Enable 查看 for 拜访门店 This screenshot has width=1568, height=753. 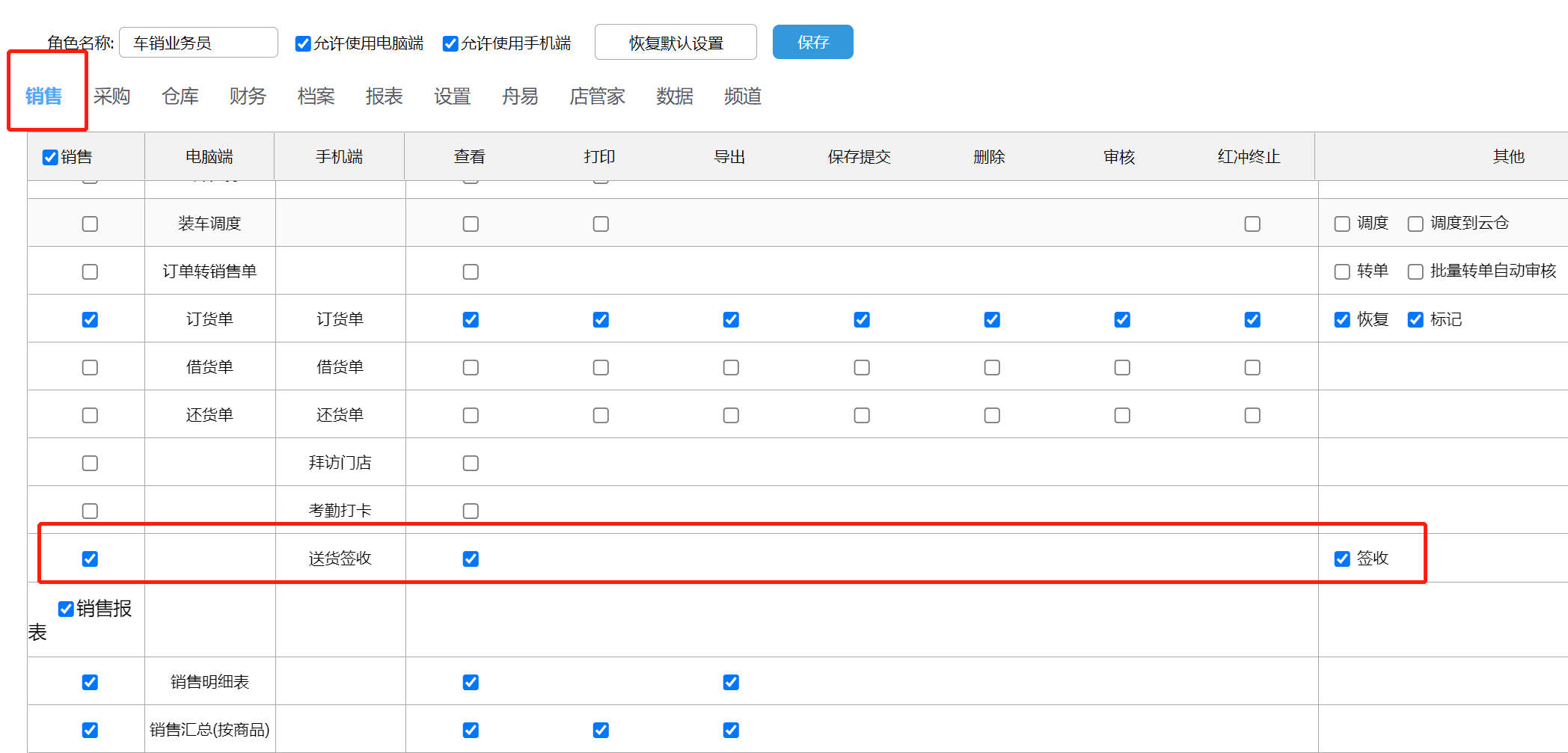coord(471,464)
